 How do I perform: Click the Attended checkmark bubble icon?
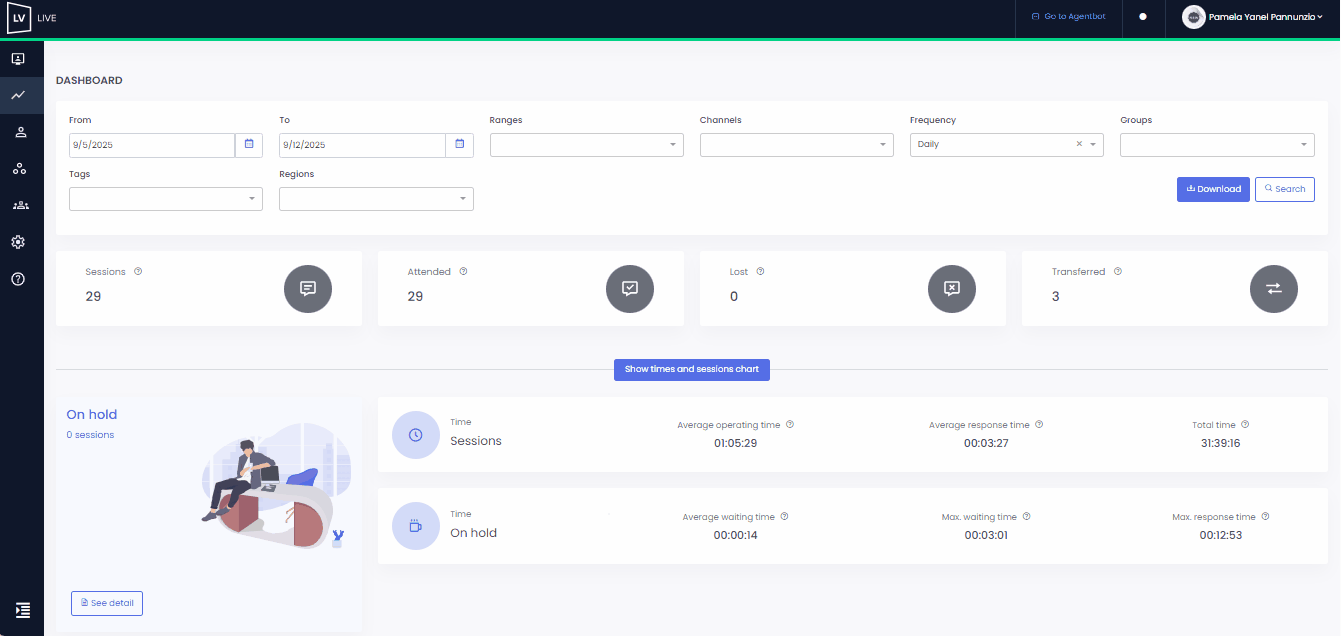(x=630, y=288)
